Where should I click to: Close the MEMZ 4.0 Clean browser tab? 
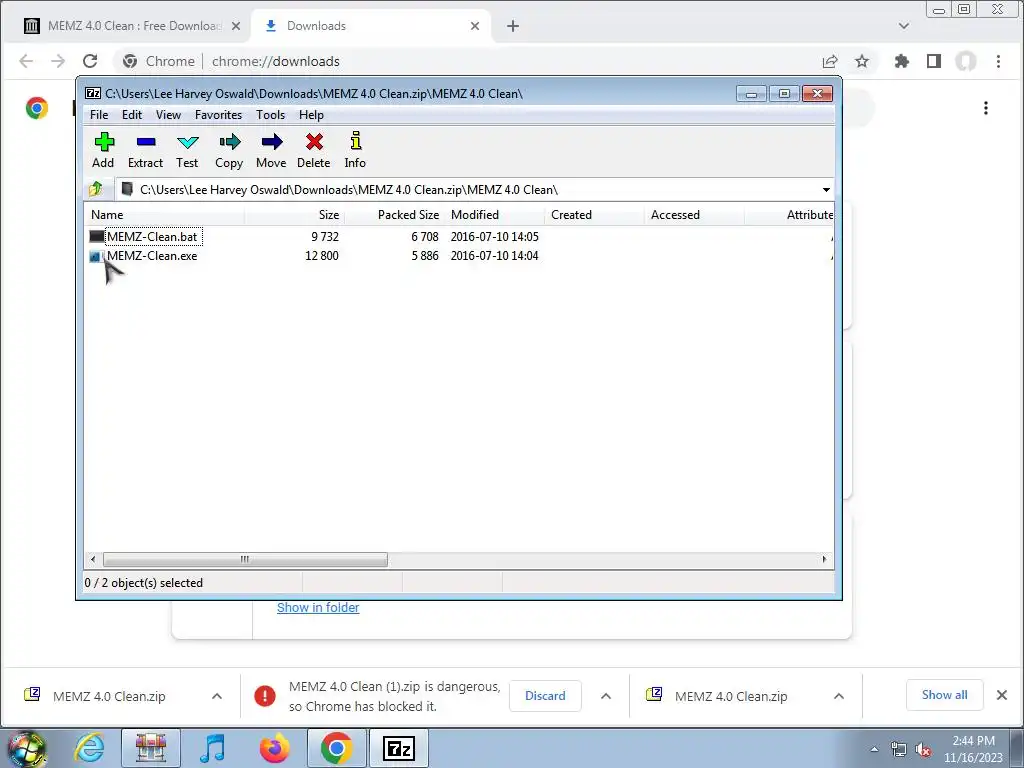tap(236, 26)
